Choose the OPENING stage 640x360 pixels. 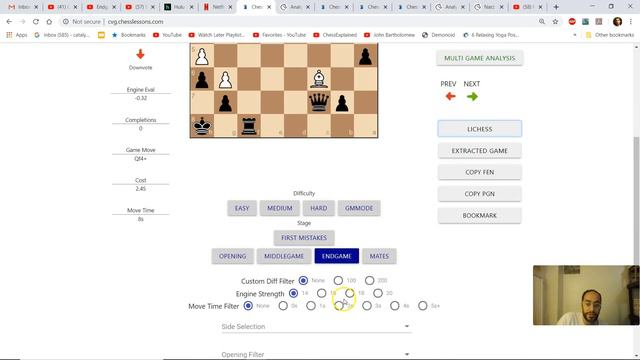click(x=233, y=256)
